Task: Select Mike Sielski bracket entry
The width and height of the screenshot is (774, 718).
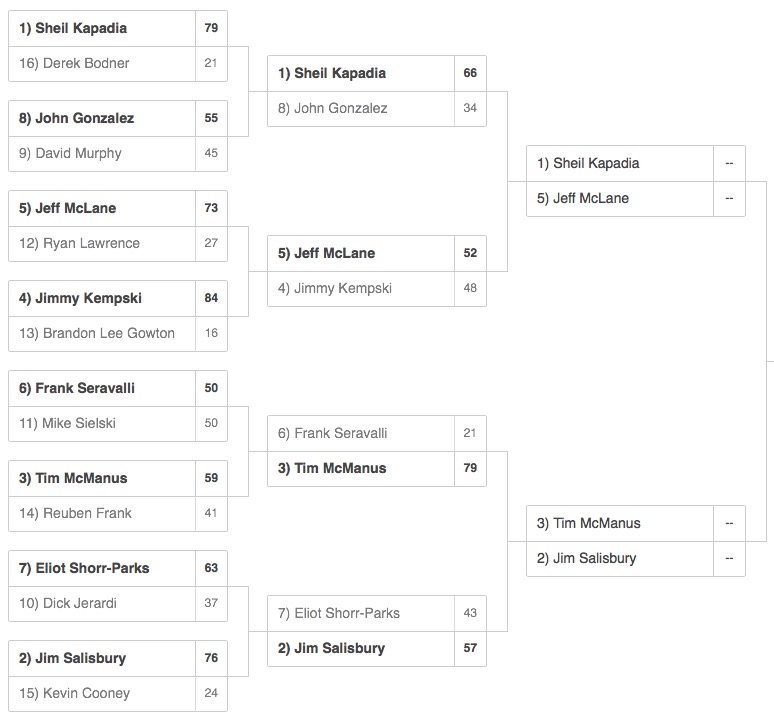Action: tap(117, 424)
